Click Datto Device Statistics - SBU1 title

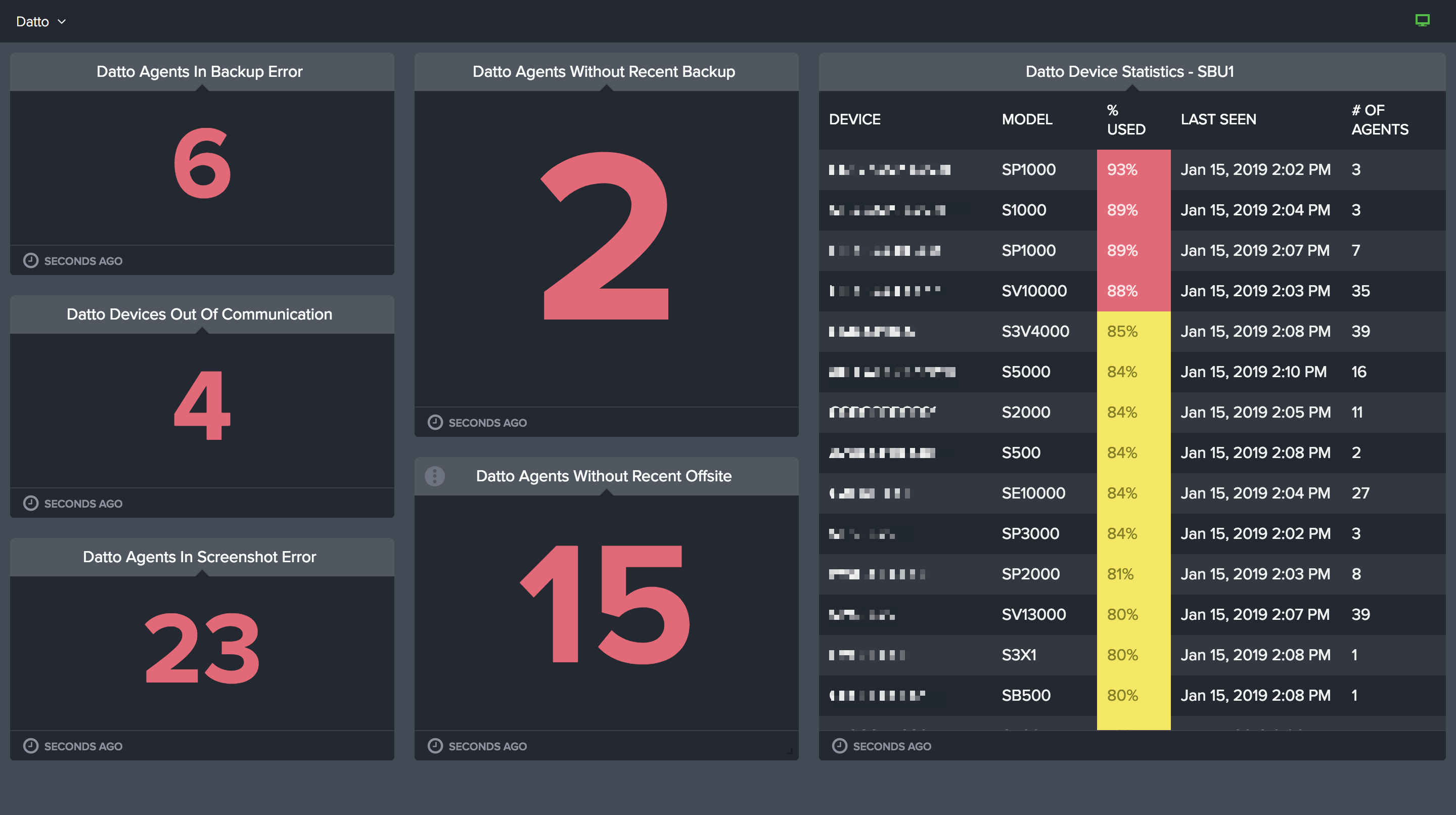click(1129, 72)
